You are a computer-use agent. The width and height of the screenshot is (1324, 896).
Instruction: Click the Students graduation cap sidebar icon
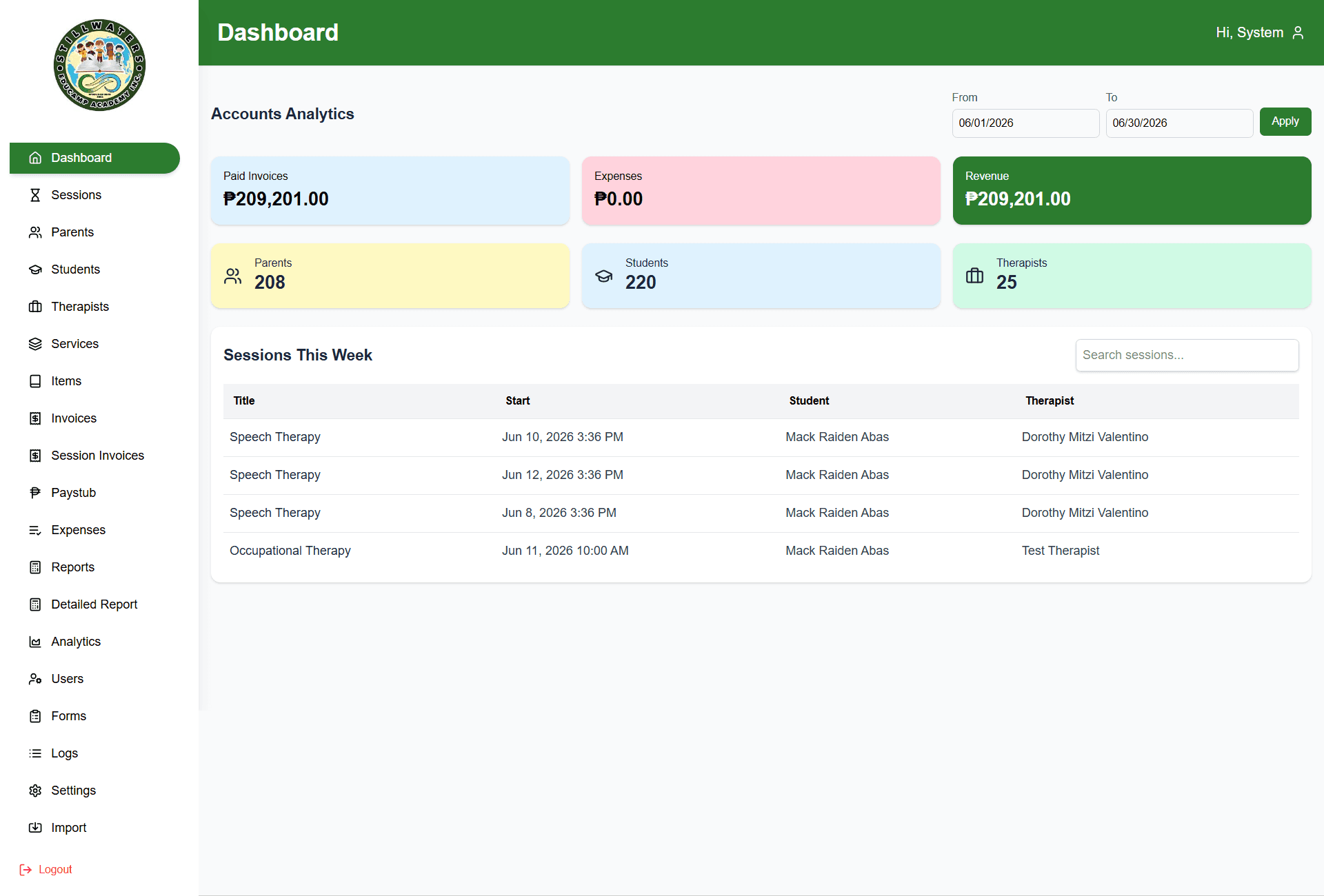coord(35,269)
